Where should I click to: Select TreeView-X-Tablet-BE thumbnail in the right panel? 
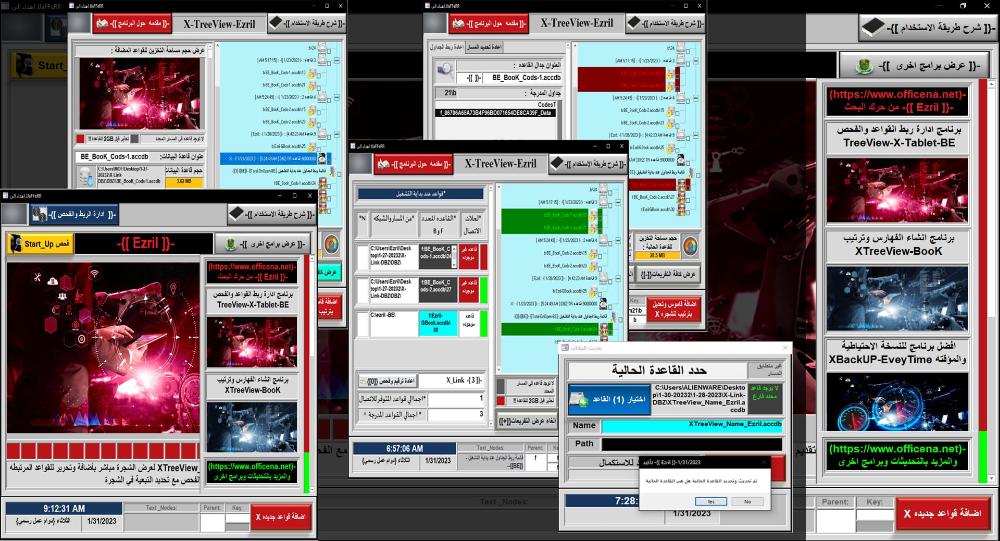(x=897, y=190)
